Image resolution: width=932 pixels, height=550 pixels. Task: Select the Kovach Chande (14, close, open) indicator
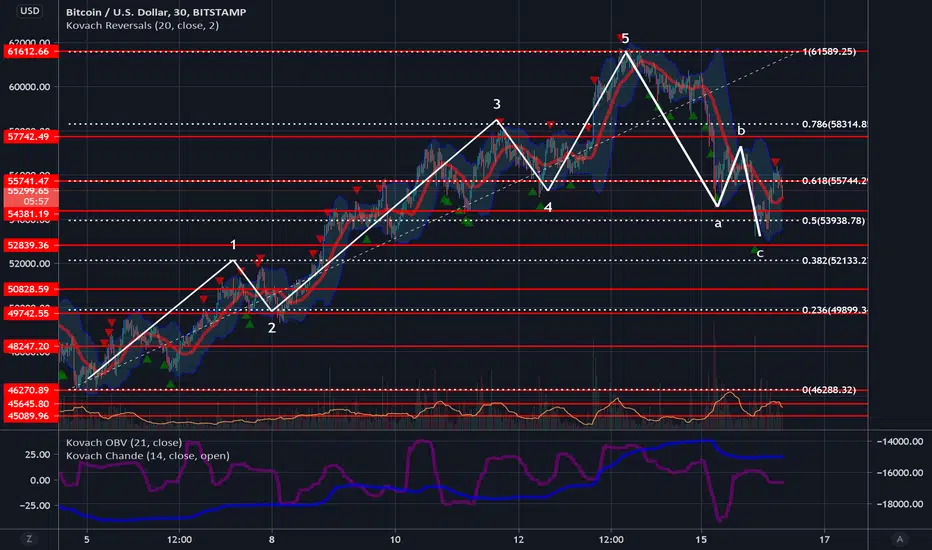147,456
